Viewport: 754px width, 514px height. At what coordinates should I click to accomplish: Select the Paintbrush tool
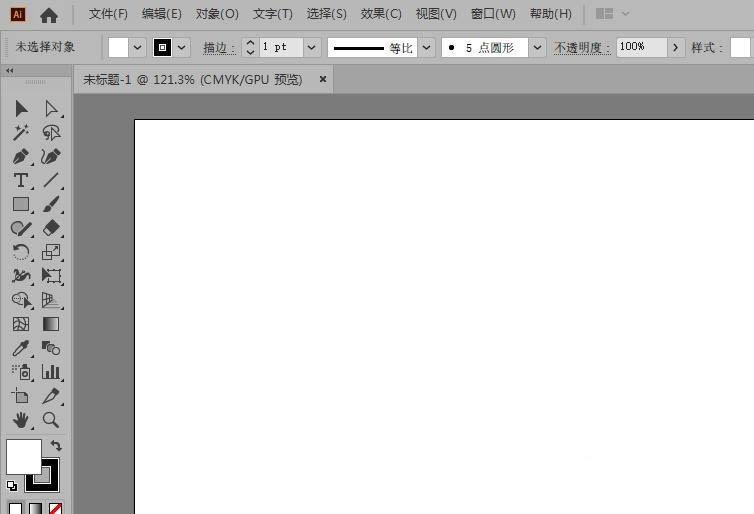[51, 204]
